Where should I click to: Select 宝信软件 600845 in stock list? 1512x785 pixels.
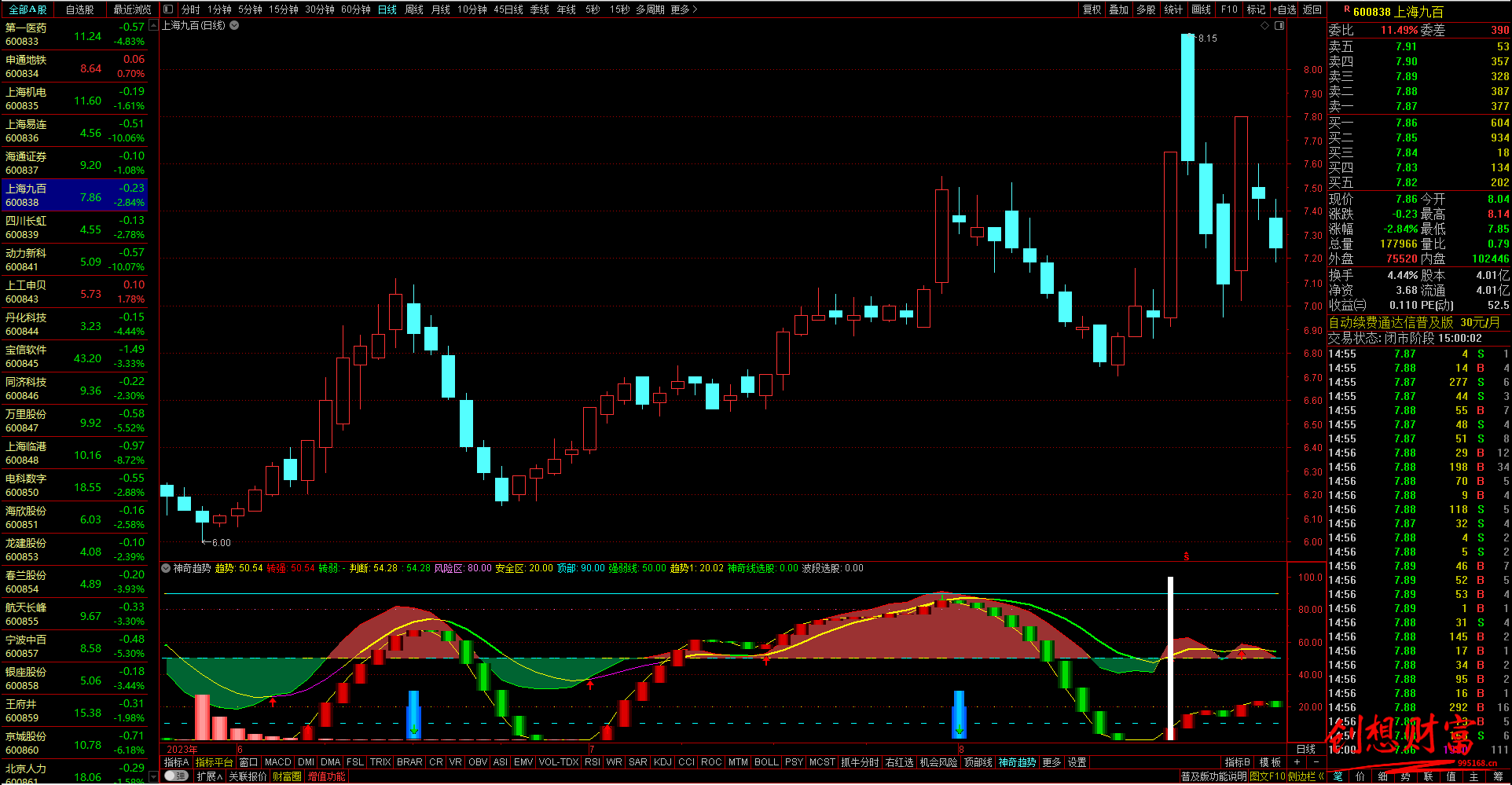75,356
